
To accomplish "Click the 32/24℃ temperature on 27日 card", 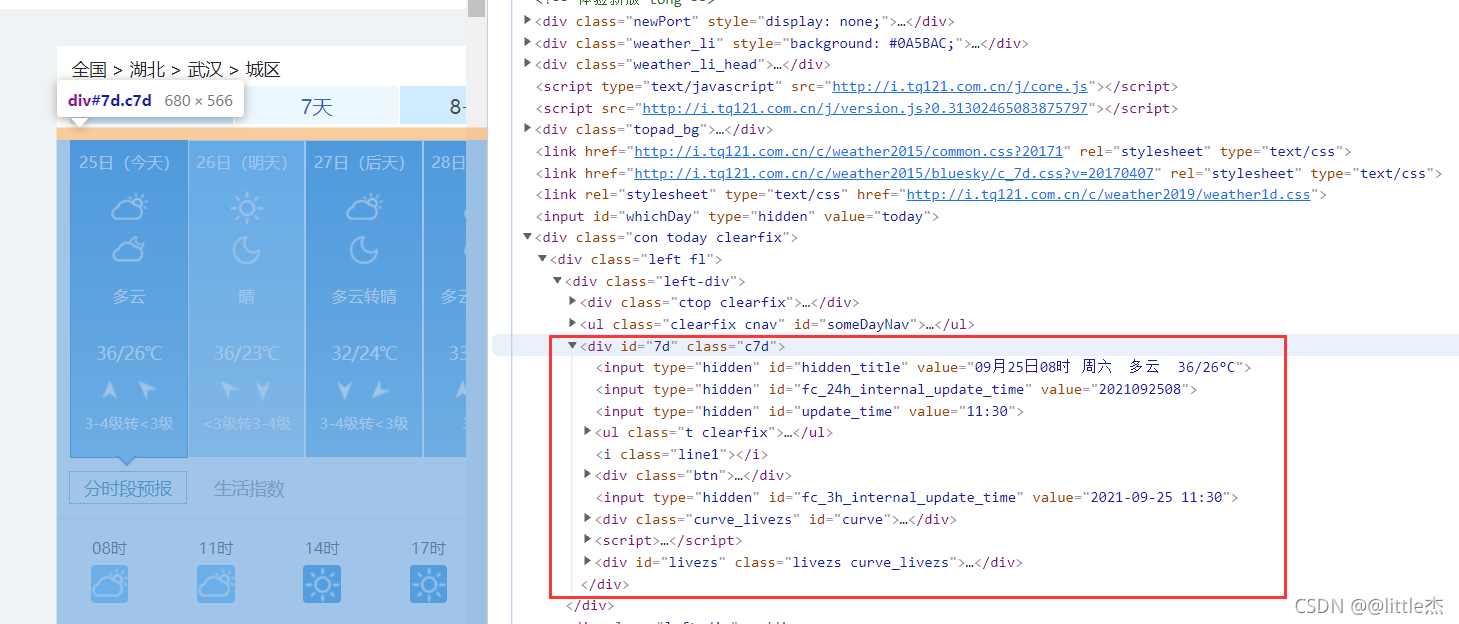I will point(364,354).
